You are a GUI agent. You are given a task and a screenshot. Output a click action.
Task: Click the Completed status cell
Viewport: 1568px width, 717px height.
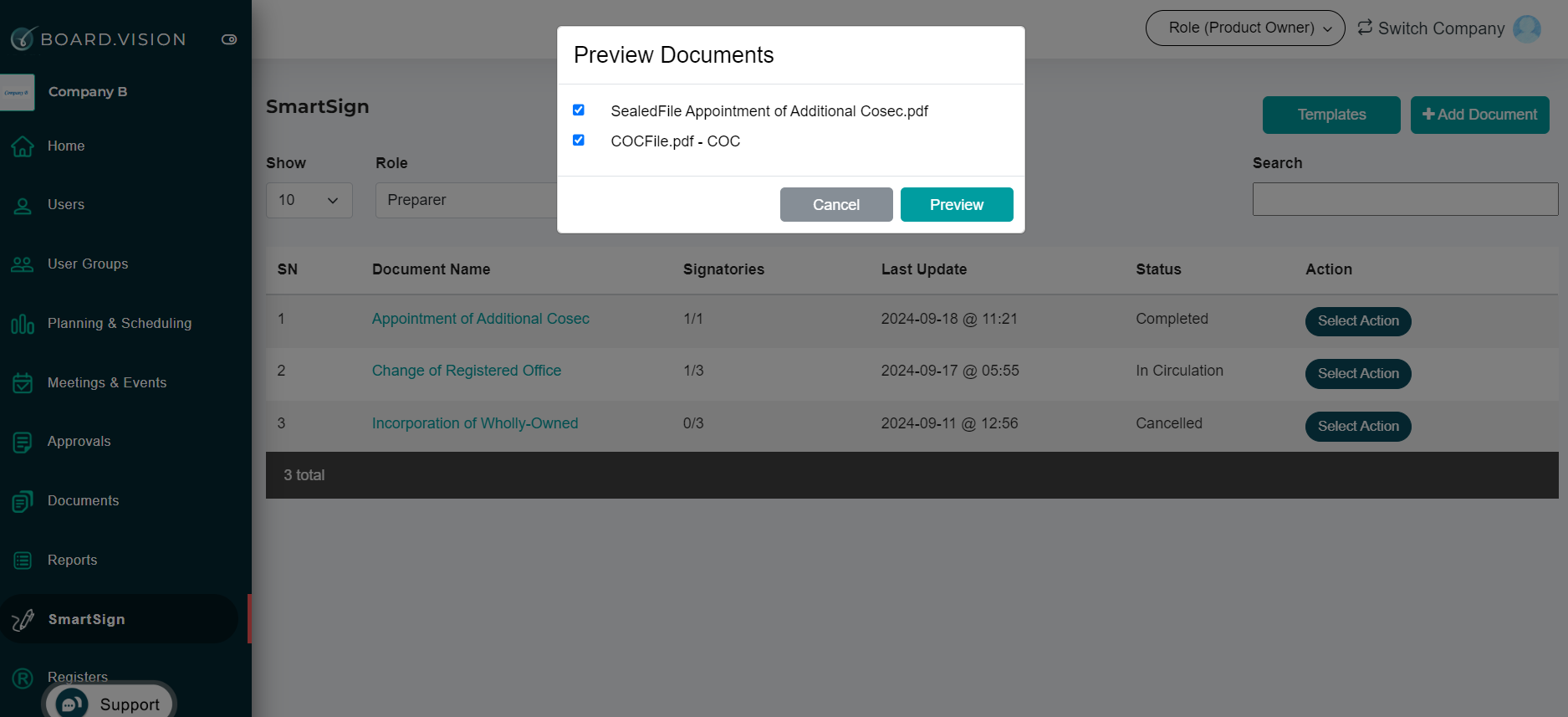(x=1172, y=319)
